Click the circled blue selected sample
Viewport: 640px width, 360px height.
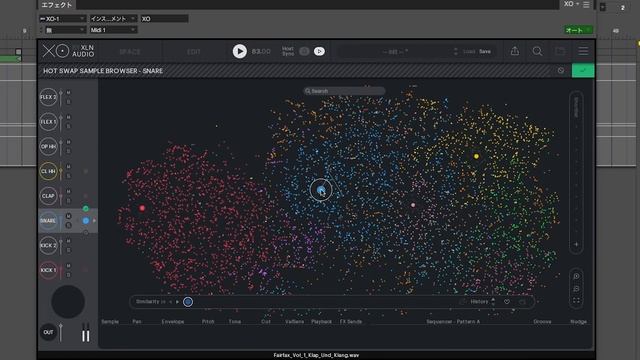[321, 190]
